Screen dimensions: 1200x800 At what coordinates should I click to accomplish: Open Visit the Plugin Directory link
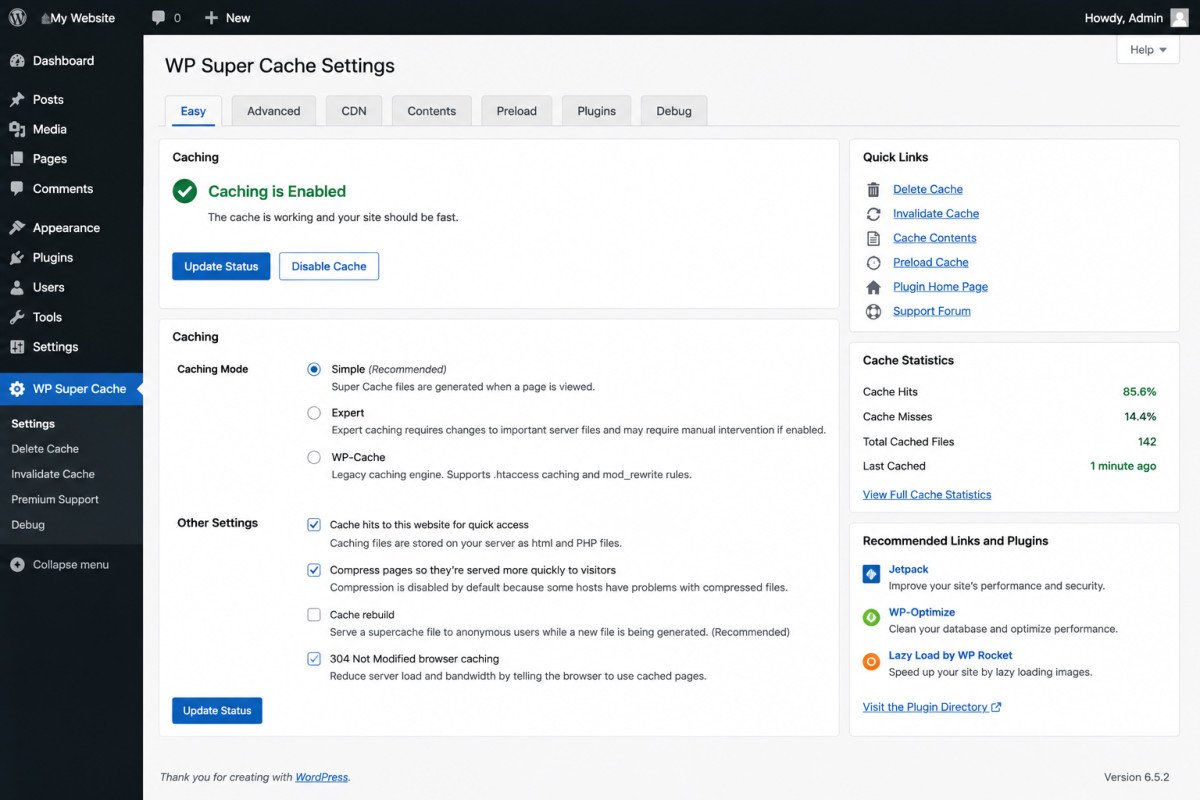[932, 707]
